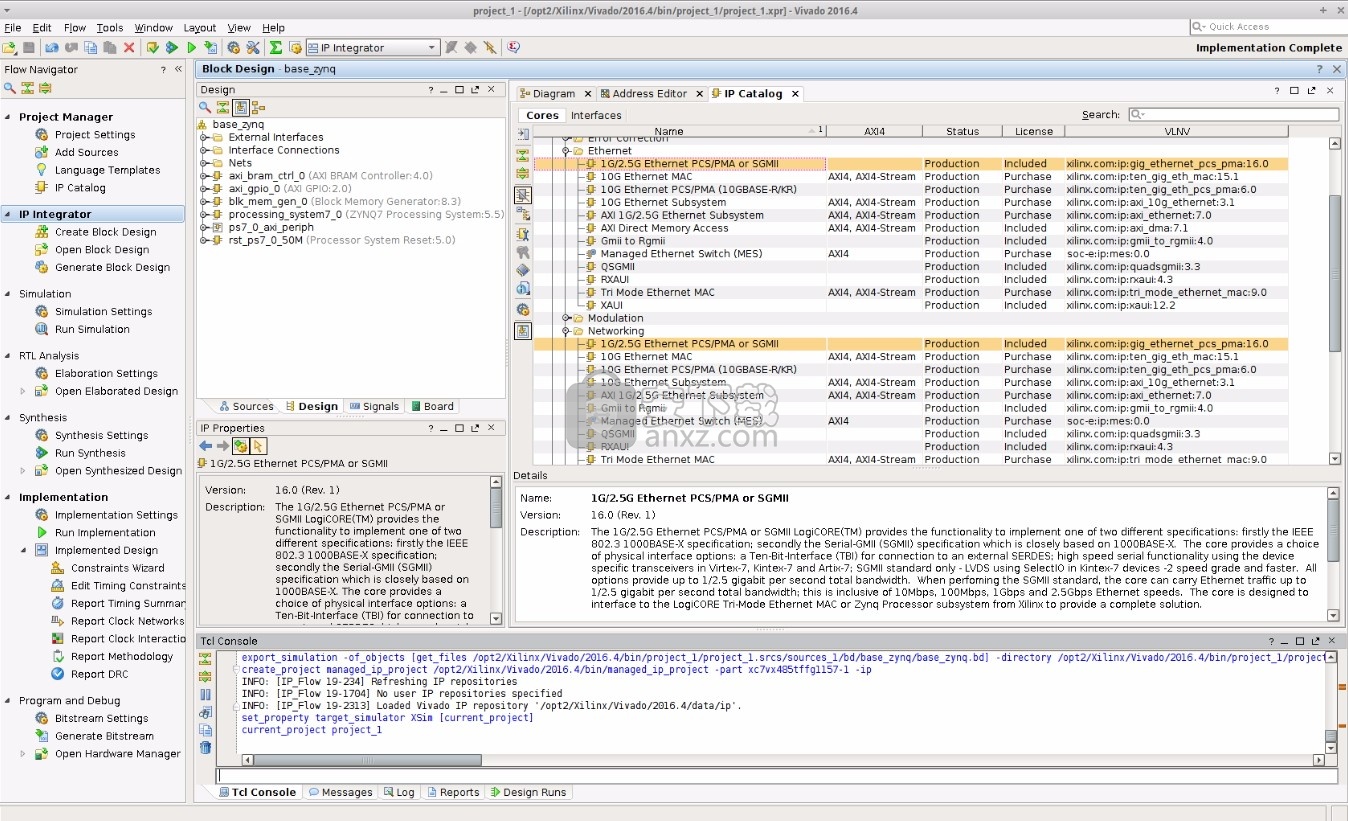The width and height of the screenshot is (1348, 821).
Task: Toggle hide incompatible IP filter in IP Catalog sidebar
Action: point(522,194)
